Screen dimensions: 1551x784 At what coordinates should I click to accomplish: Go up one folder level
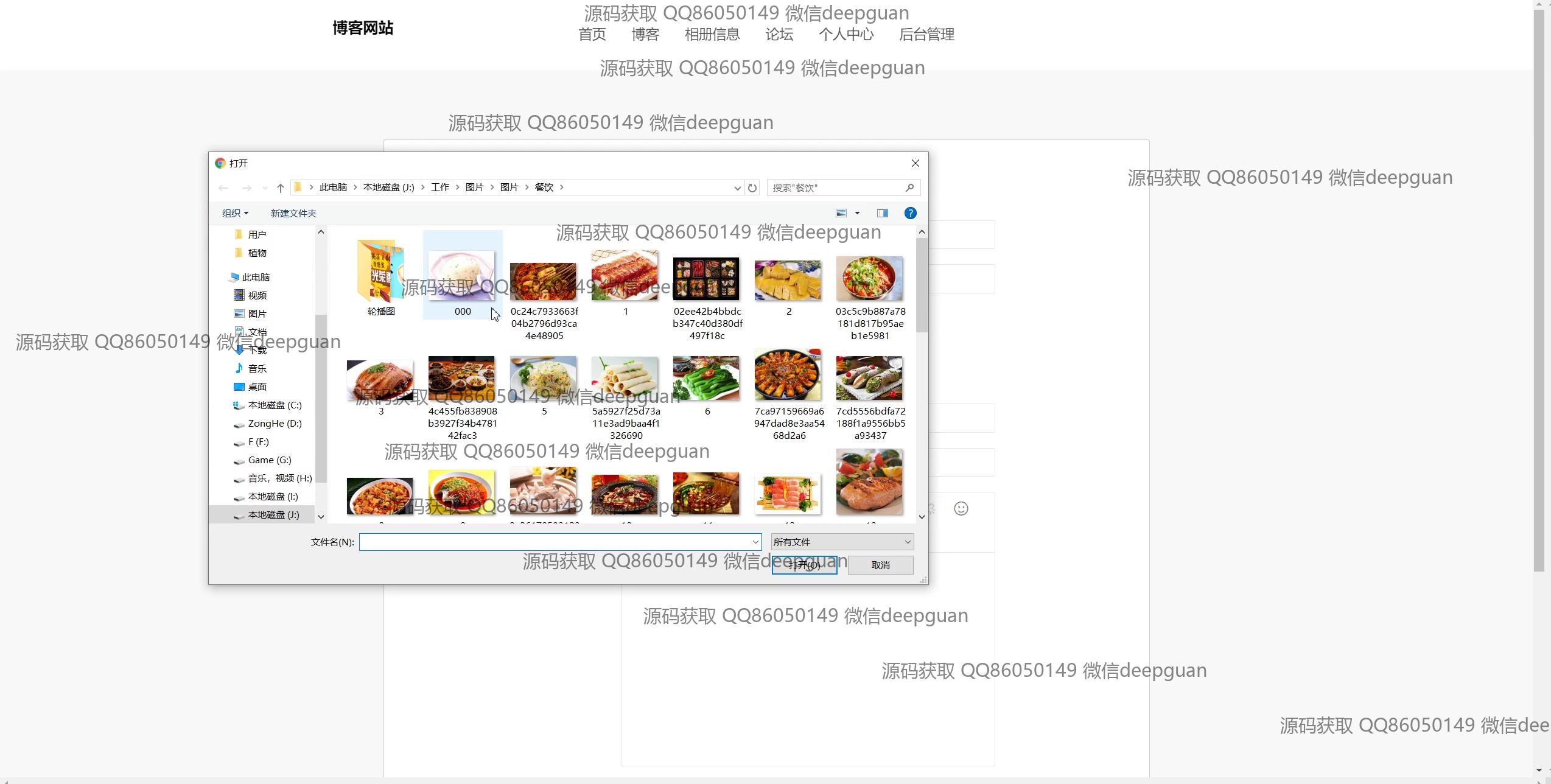pyautogui.click(x=280, y=187)
